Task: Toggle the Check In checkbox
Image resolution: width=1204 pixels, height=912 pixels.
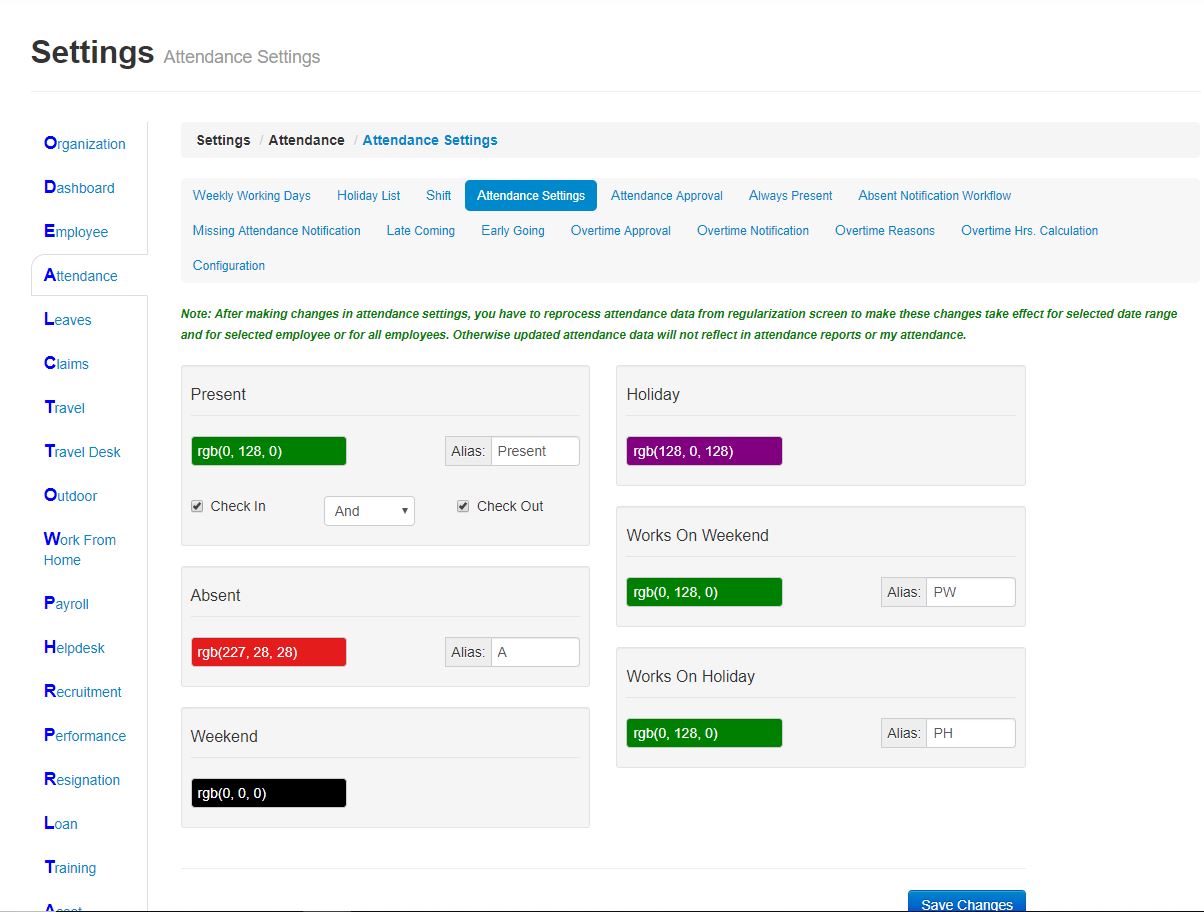Action: (197, 507)
